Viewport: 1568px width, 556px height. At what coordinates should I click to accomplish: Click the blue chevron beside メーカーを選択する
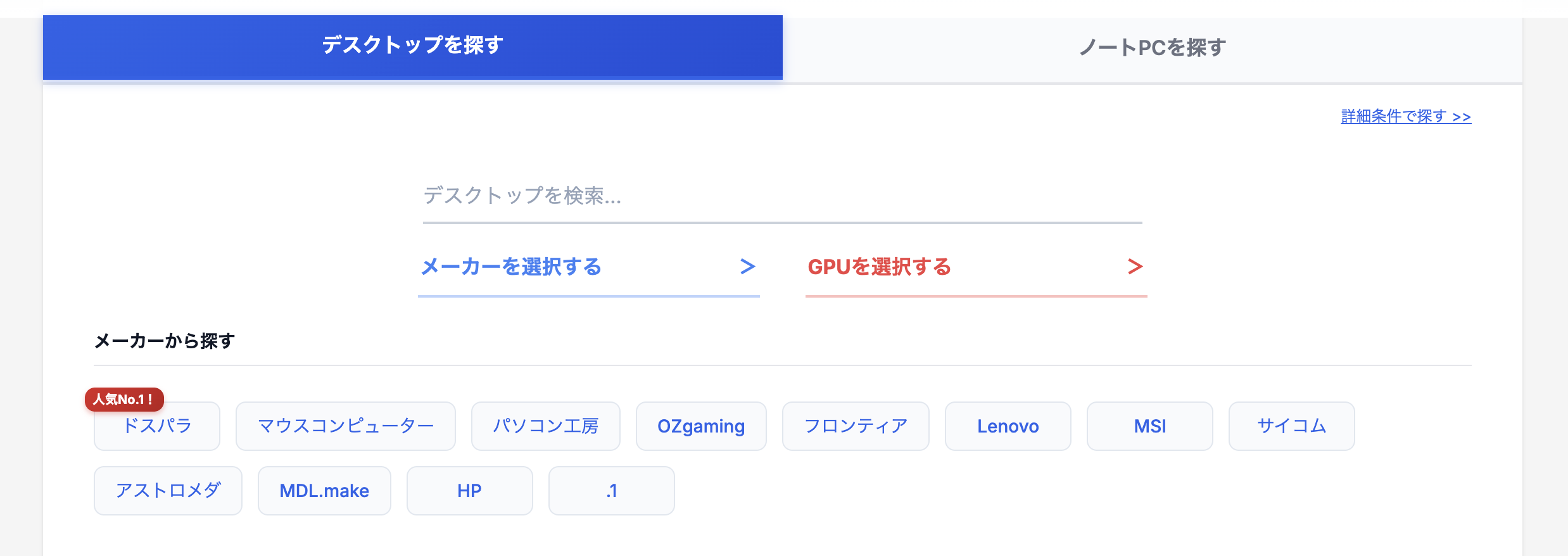pos(747,267)
